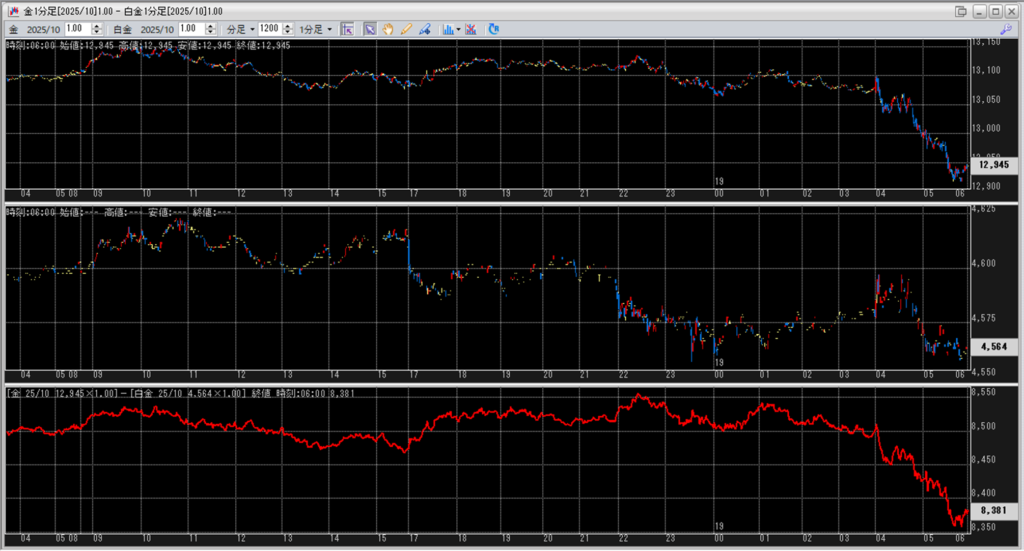Click the app icon in title bar

(14, 10)
